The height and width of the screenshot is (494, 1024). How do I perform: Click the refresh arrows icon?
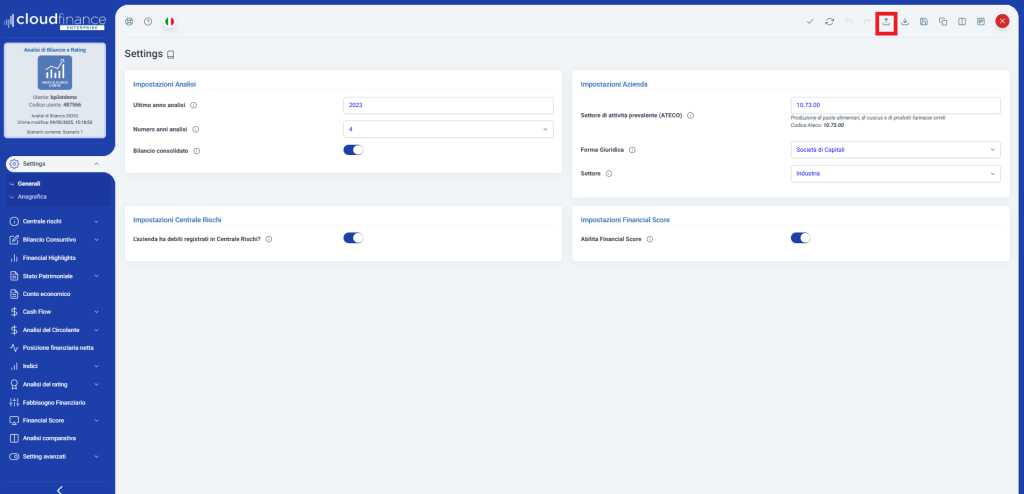829,22
